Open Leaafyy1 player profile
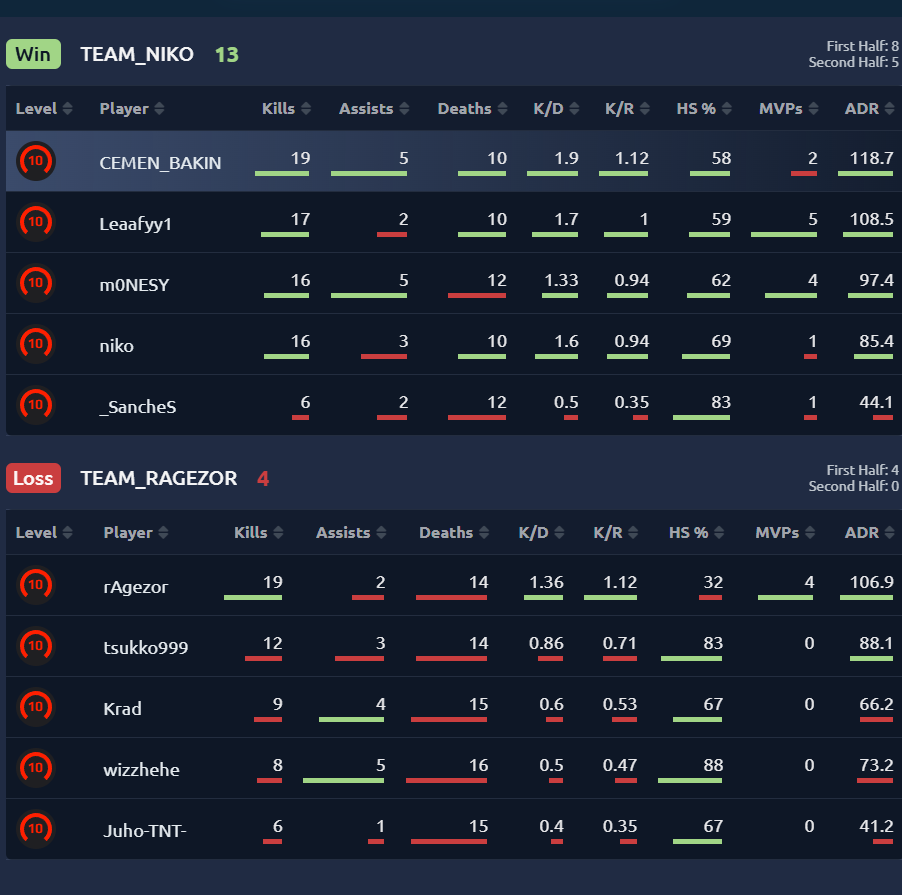902x895 pixels. (x=136, y=224)
